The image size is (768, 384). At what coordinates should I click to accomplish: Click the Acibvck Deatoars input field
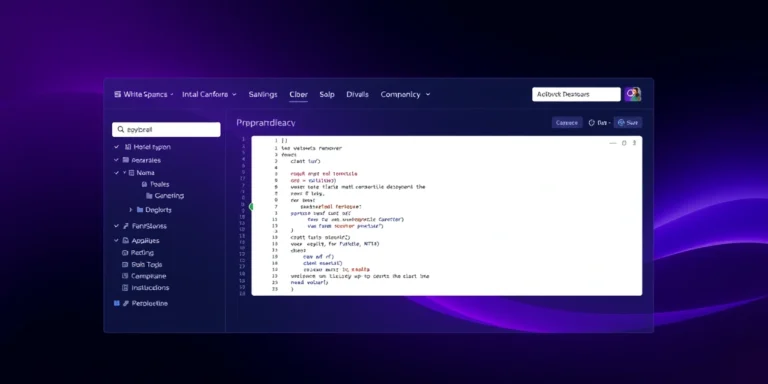(x=576, y=95)
